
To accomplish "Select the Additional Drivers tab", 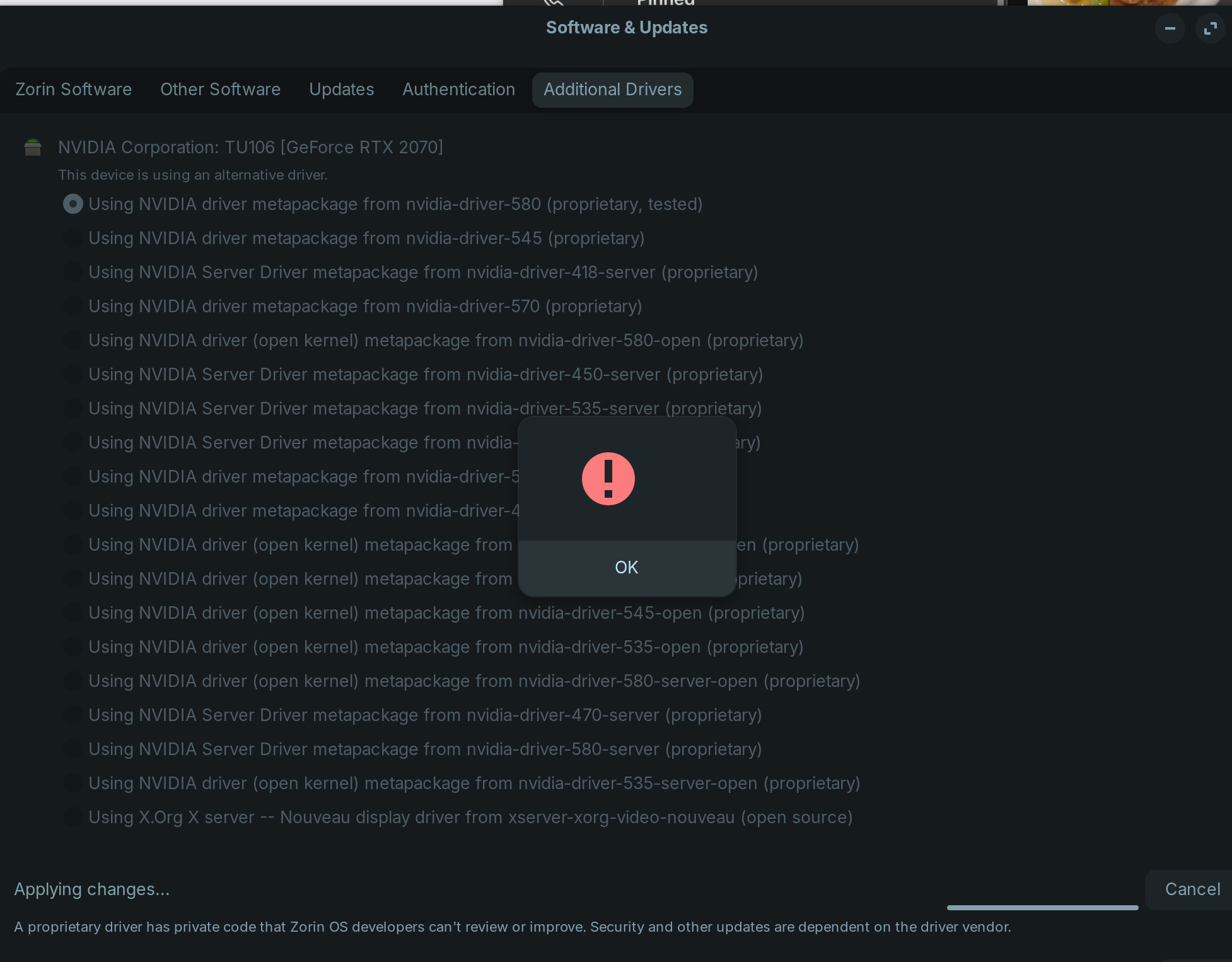I will [612, 90].
